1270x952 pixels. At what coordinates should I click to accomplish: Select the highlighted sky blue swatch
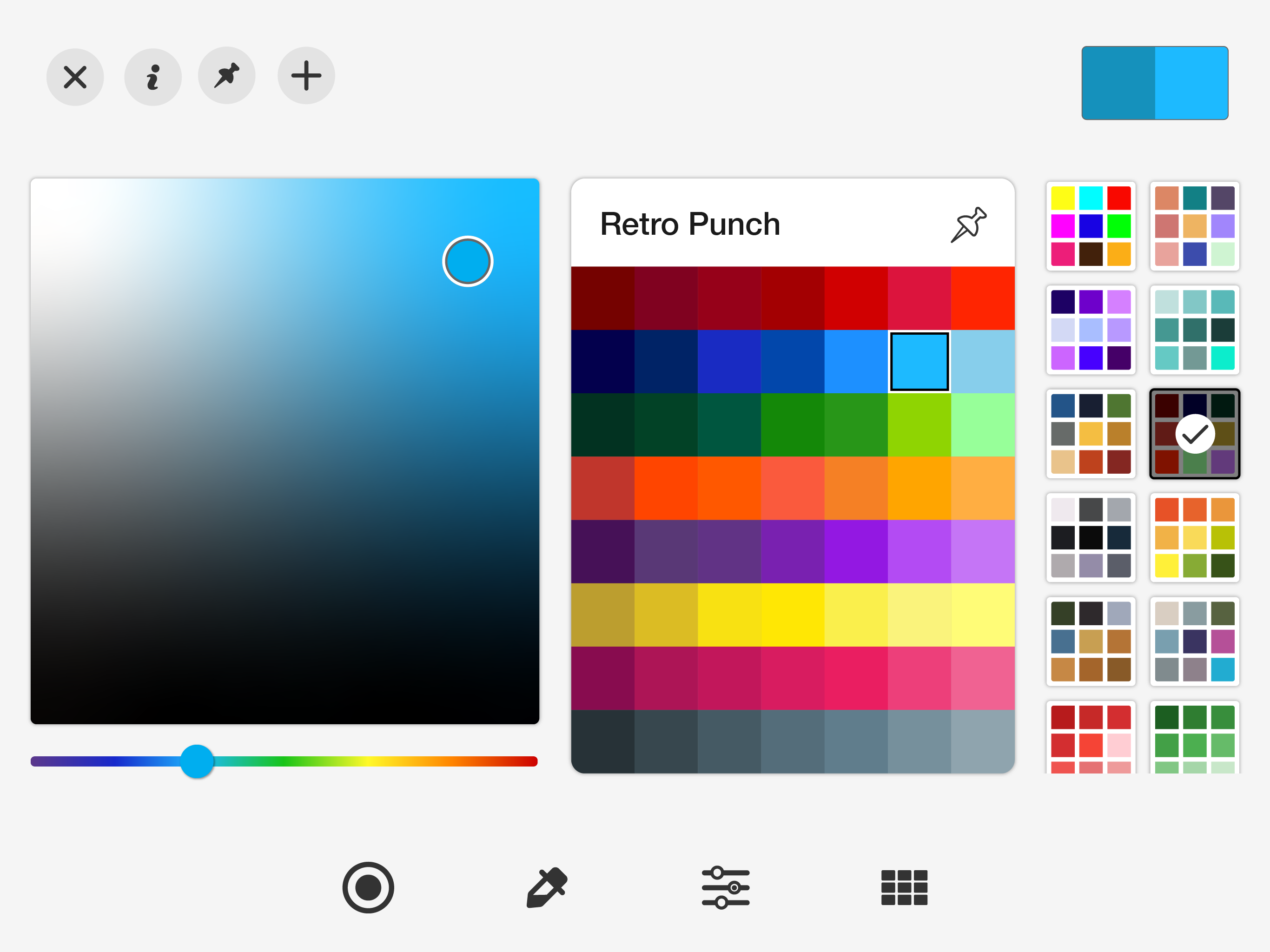coord(919,362)
